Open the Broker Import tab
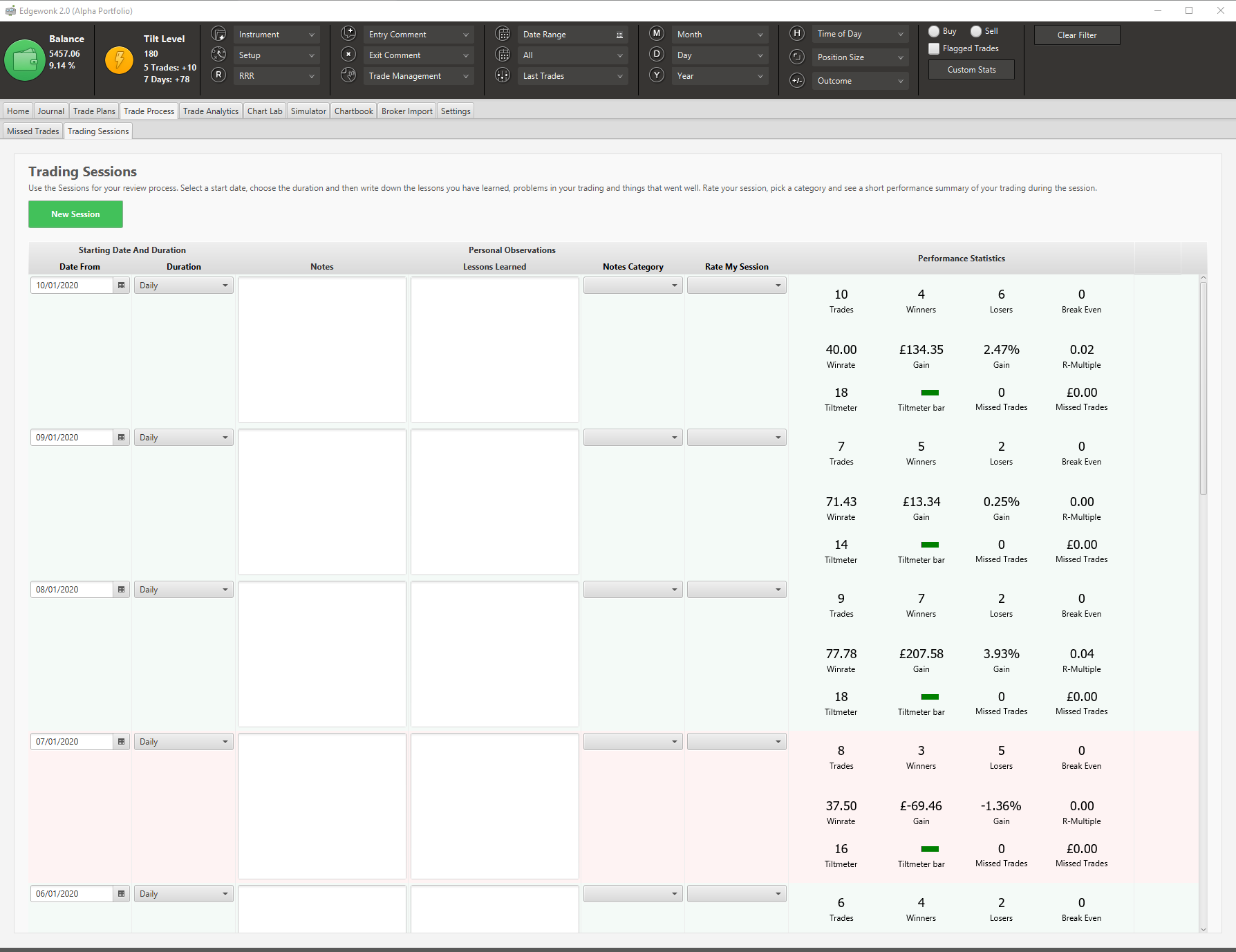Viewport: 1236px width, 952px height. click(407, 111)
